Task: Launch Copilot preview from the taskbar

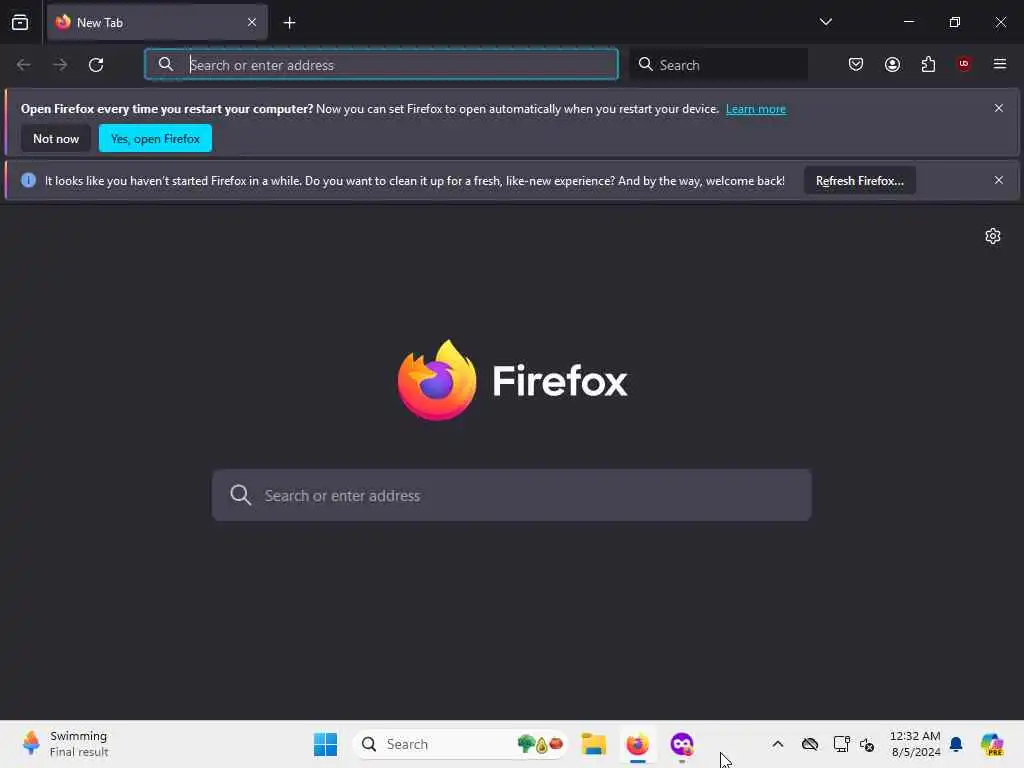Action: tap(992, 744)
